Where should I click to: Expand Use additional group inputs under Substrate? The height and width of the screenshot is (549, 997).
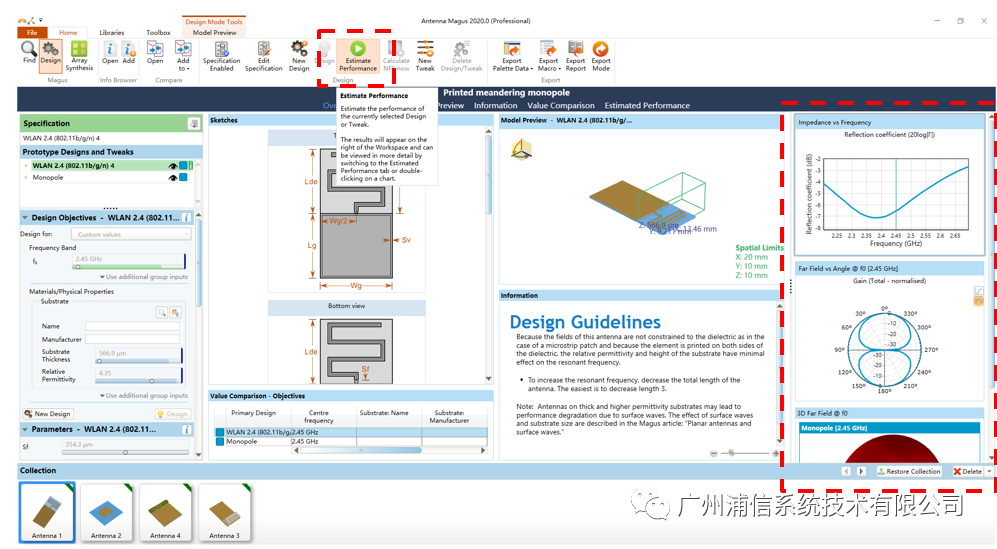pos(144,396)
